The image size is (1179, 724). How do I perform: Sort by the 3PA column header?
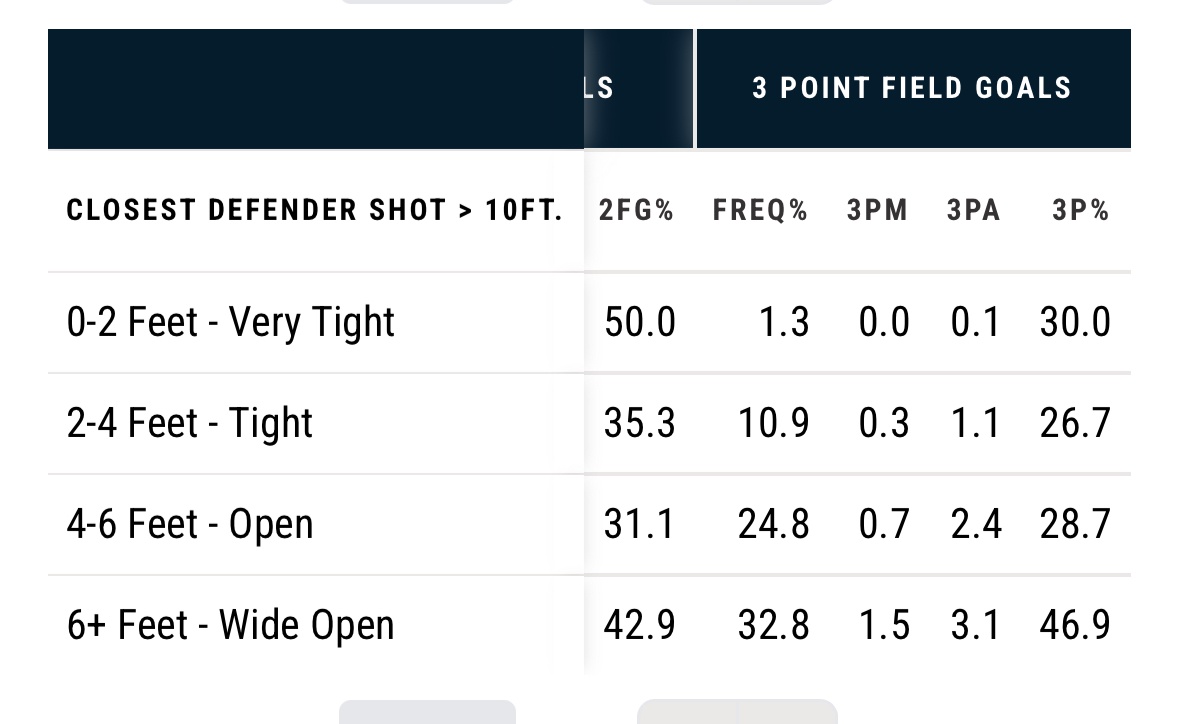[x=974, y=211]
